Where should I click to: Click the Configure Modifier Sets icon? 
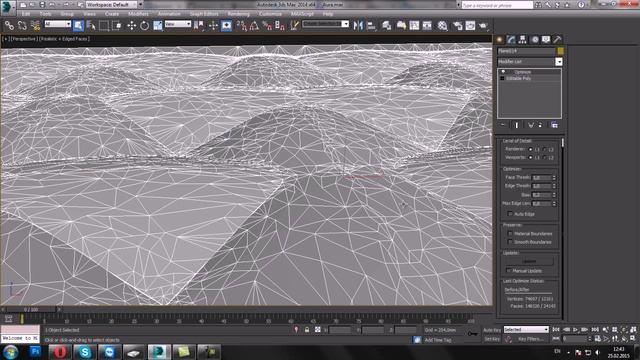coord(554,125)
